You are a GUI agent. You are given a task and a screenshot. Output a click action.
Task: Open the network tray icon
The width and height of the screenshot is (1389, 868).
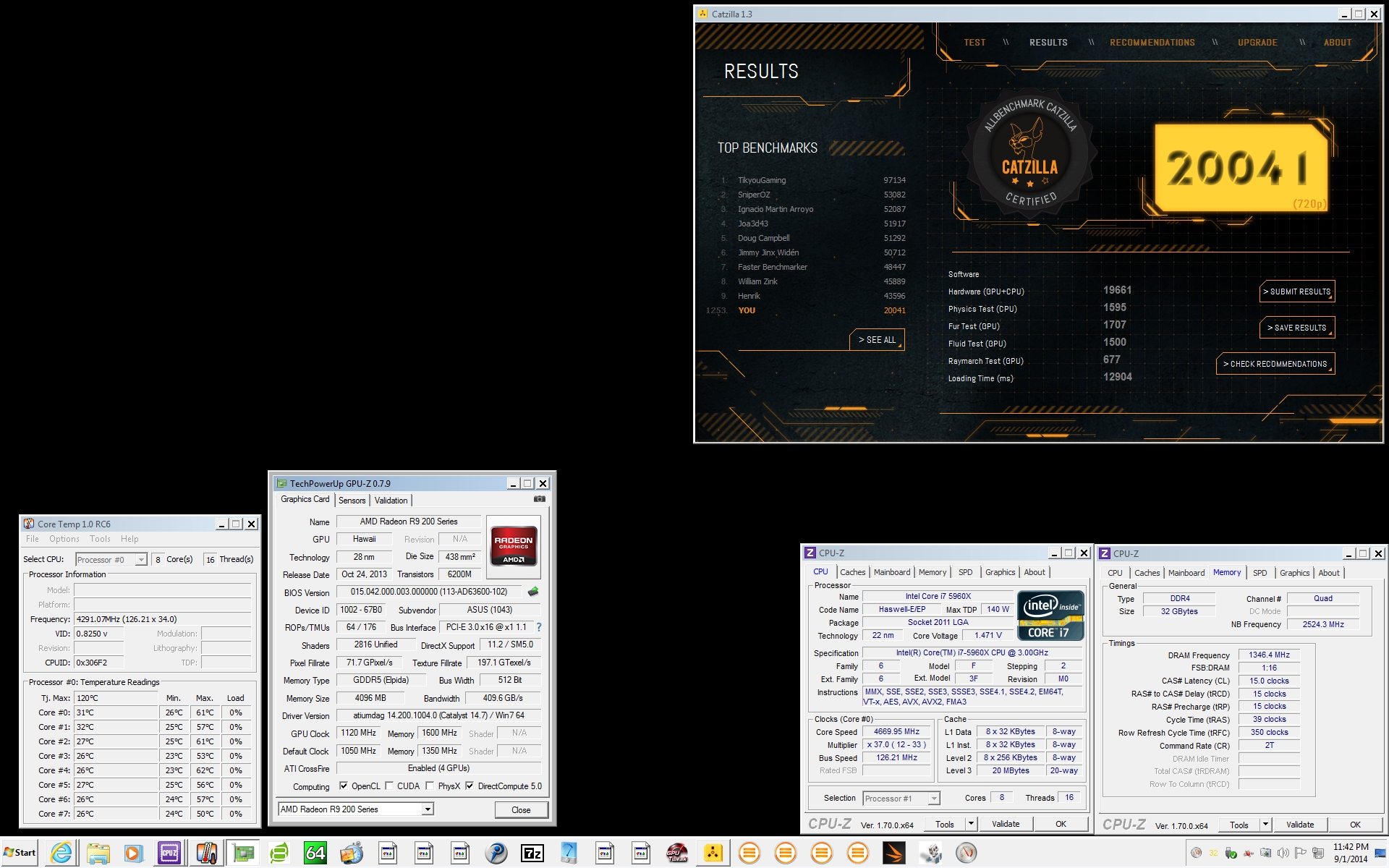tap(1317, 852)
